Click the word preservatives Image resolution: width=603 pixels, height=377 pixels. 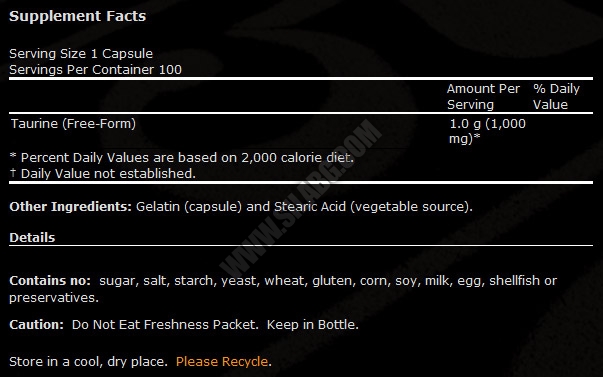pyautogui.click(x=54, y=298)
